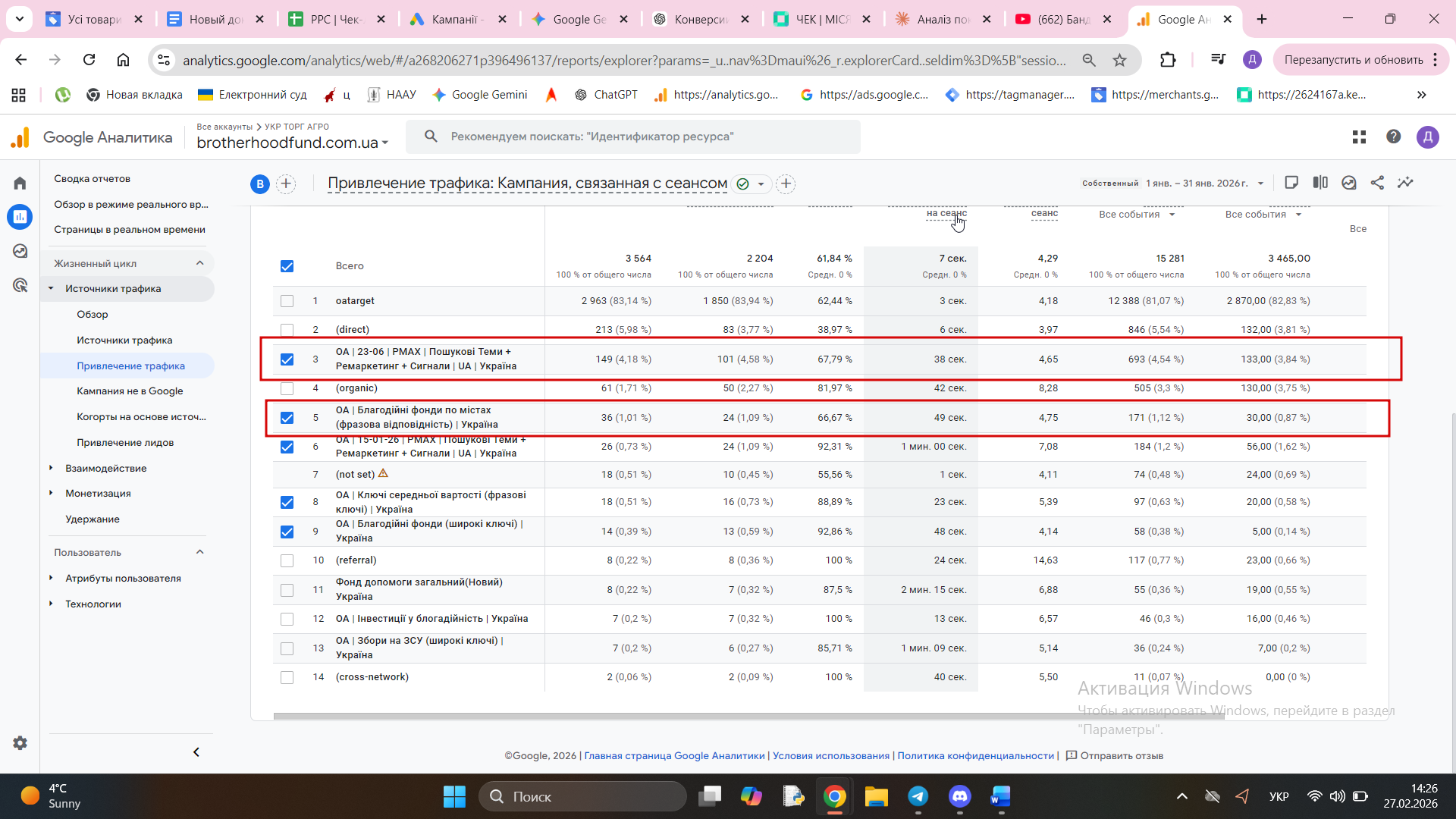Open the Help question mark icon

(1393, 136)
